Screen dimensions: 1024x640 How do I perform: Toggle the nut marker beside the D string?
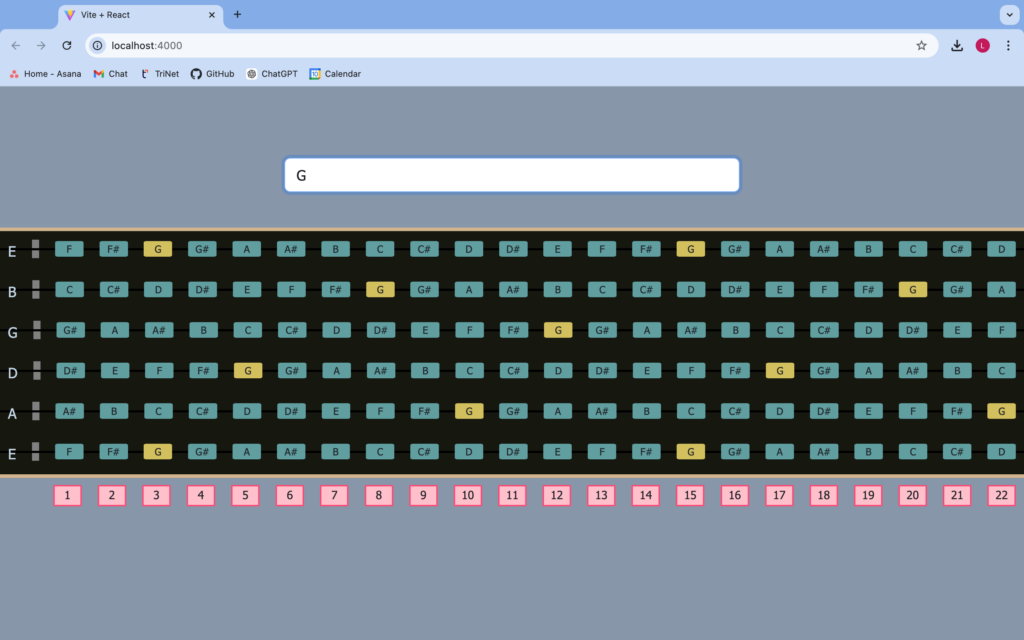(x=36, y=371)
